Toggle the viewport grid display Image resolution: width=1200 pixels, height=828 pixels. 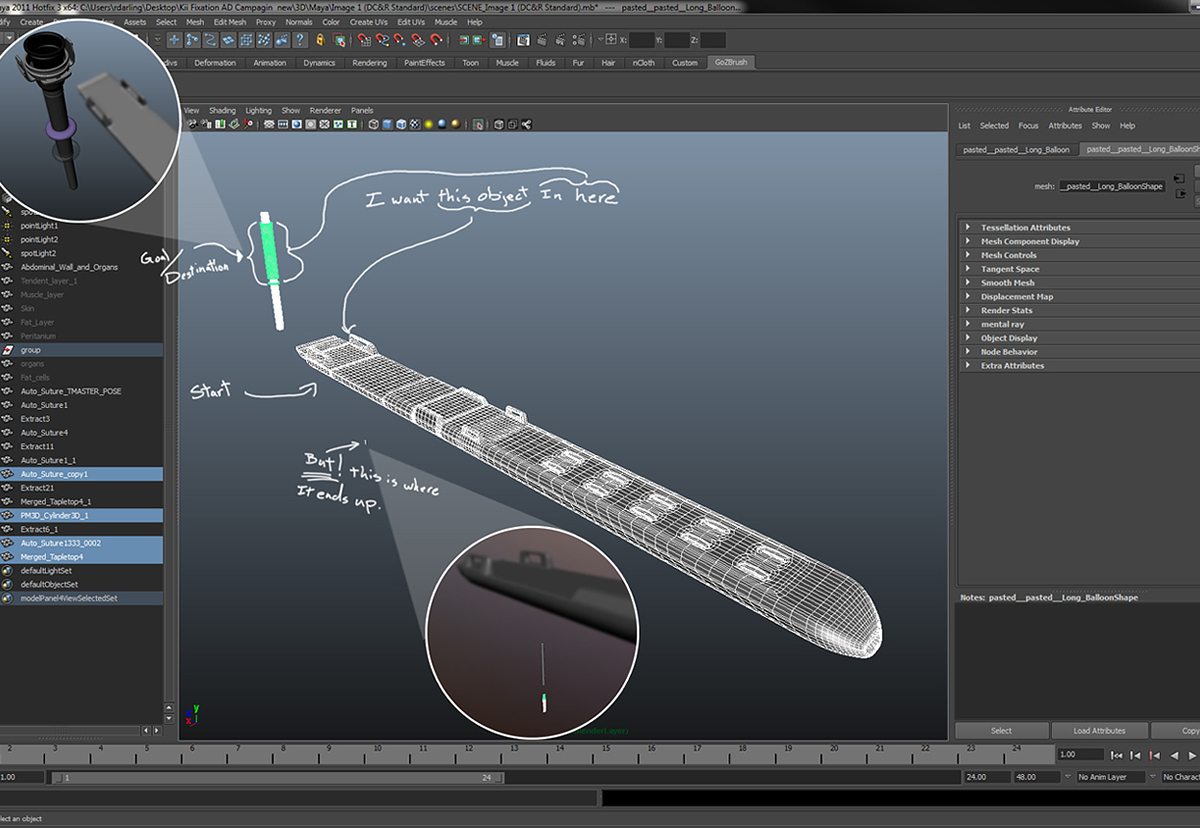[268, 124]
